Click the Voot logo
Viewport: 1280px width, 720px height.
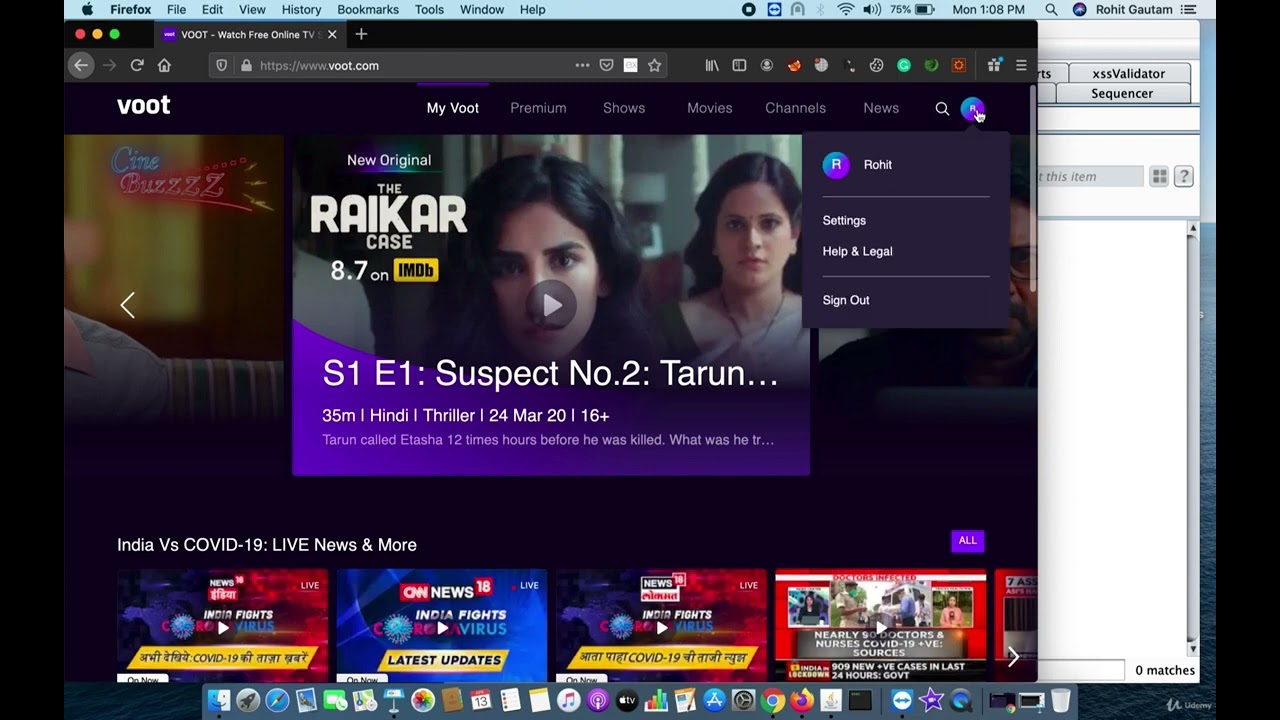pyautogui.click(x=143, y=106)
